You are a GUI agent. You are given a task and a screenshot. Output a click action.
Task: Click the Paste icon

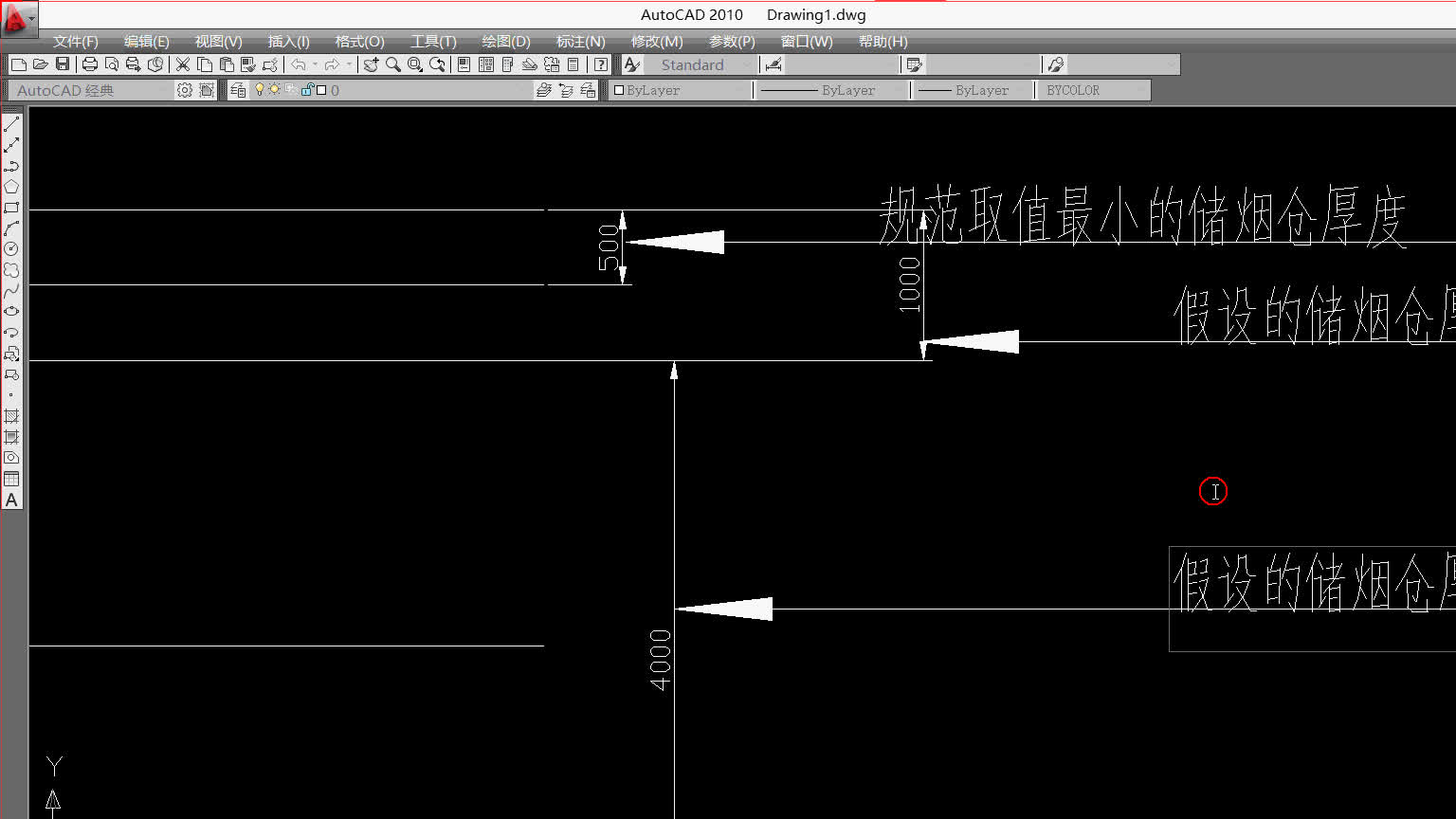227,64
